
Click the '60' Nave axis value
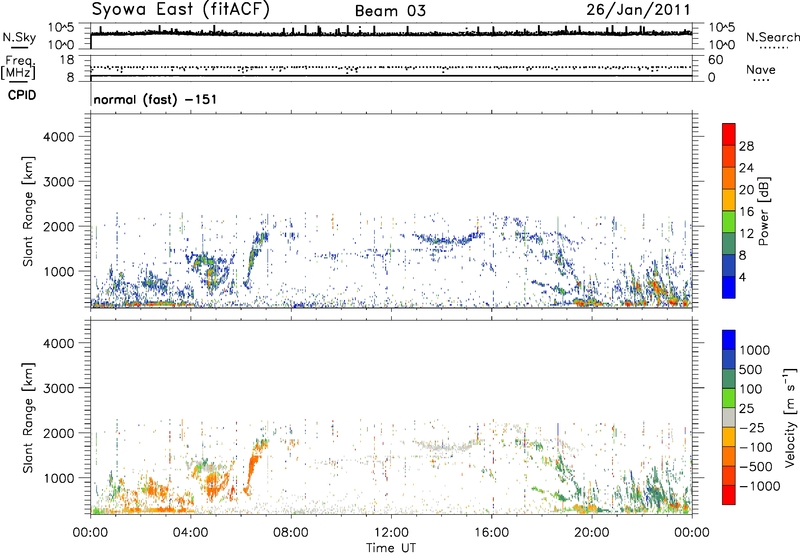(715, 60)
